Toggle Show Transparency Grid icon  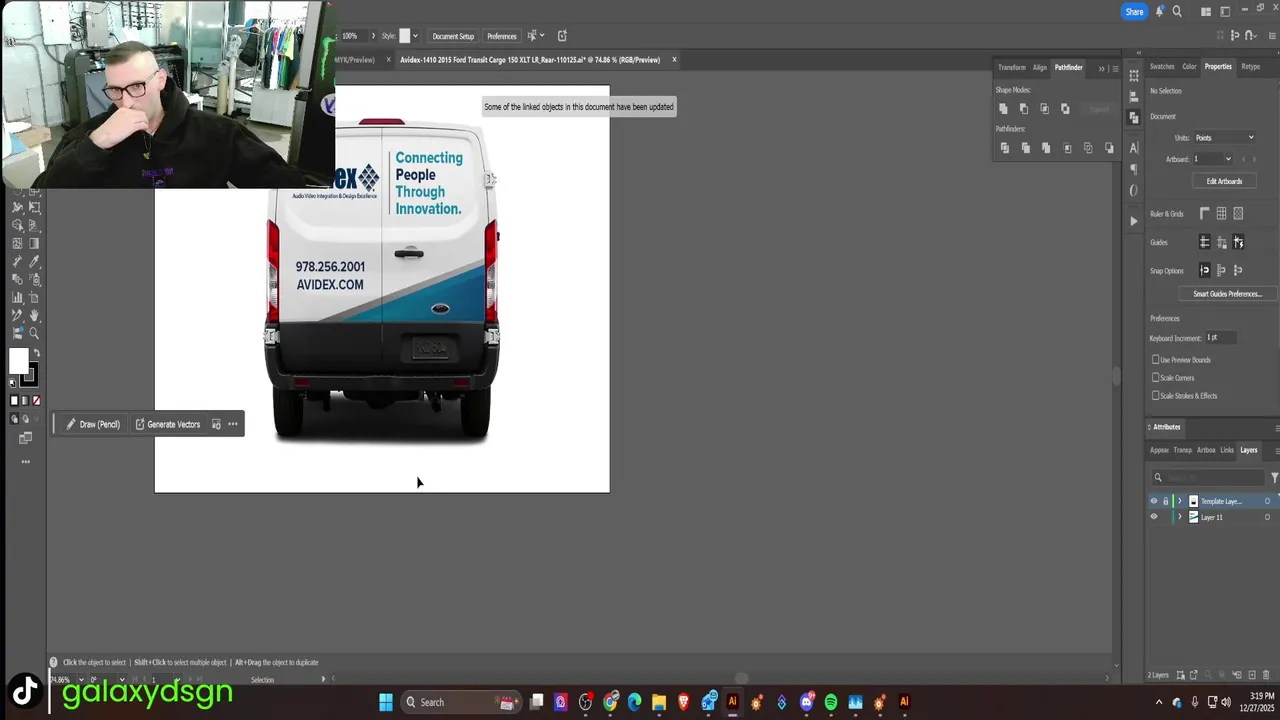point(1238,213)
